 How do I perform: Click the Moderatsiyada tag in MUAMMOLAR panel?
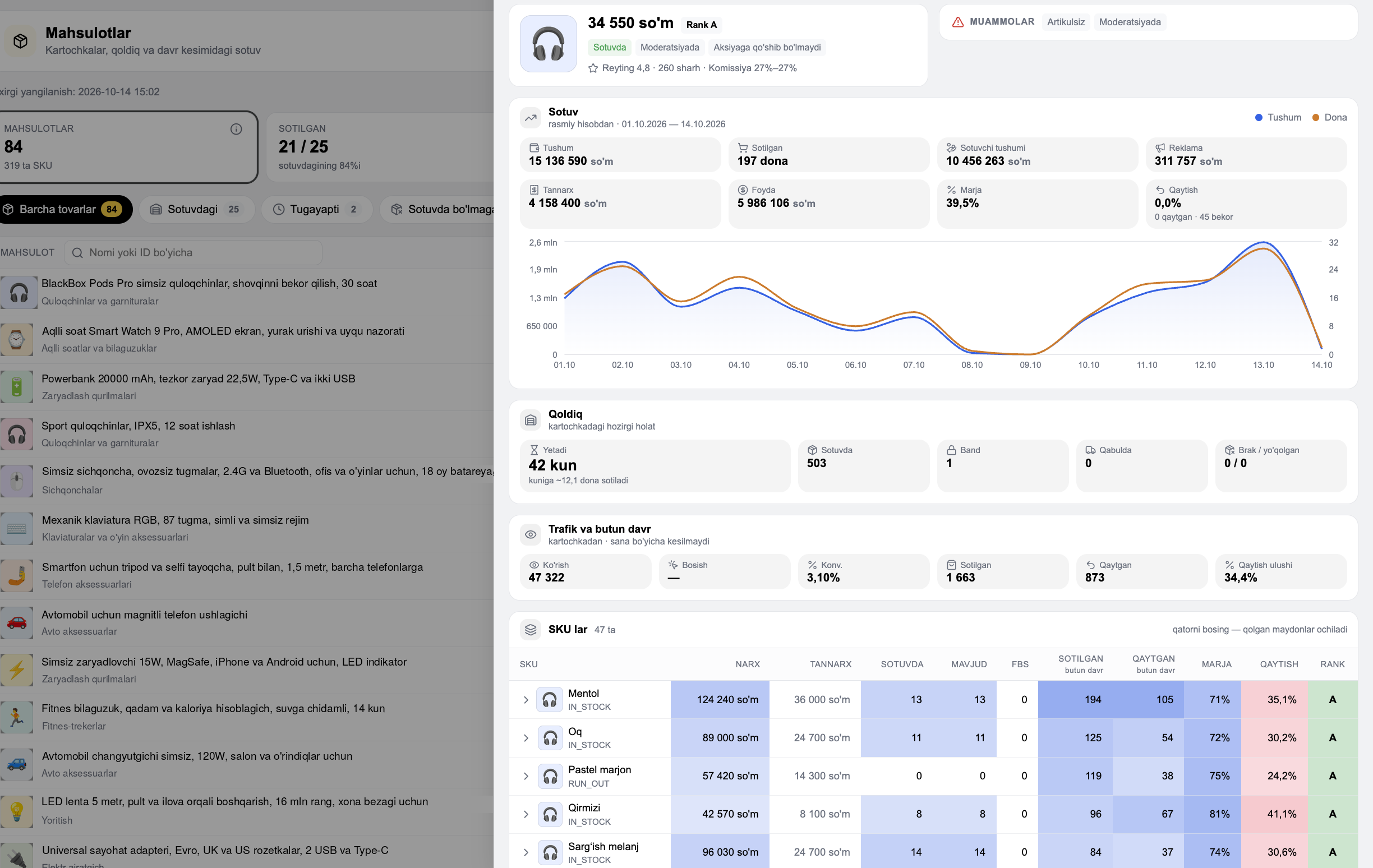[1130, 22]
